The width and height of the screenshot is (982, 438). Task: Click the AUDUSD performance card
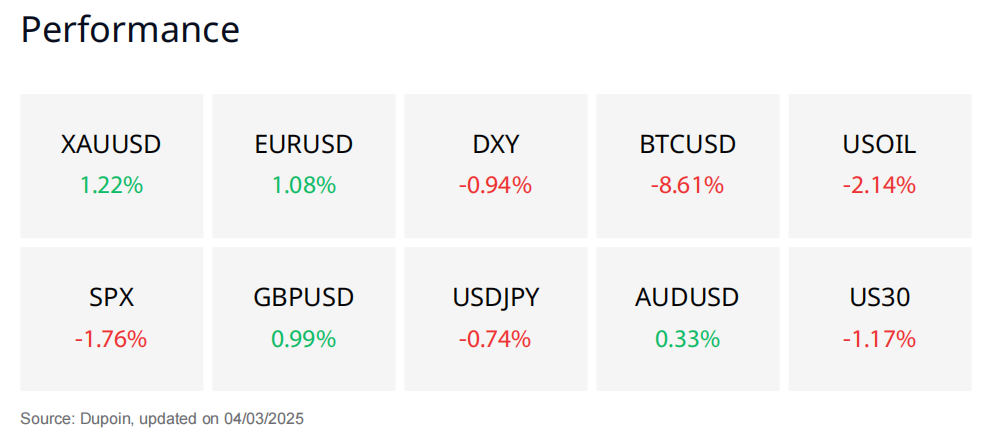(x=688, y=319)
